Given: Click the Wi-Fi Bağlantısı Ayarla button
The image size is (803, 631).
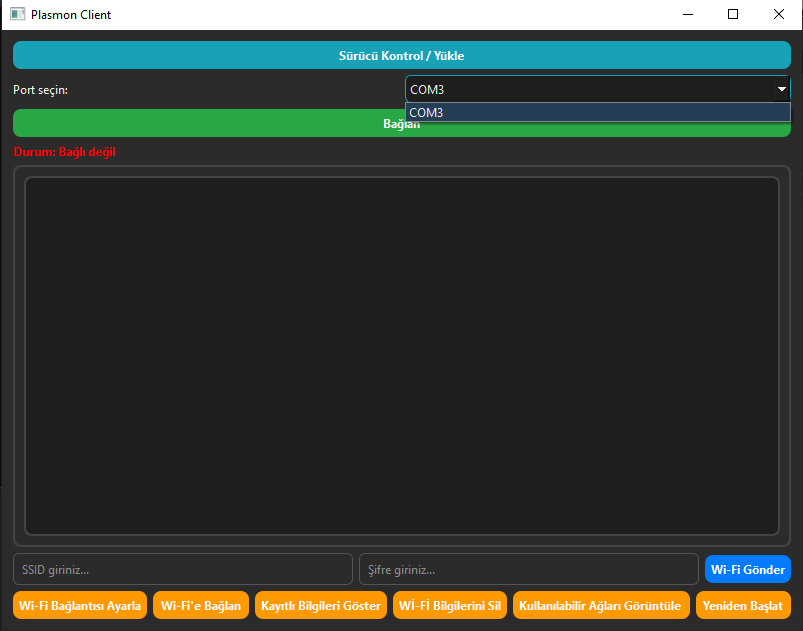Looking at the screenshot, I should 80,606.
